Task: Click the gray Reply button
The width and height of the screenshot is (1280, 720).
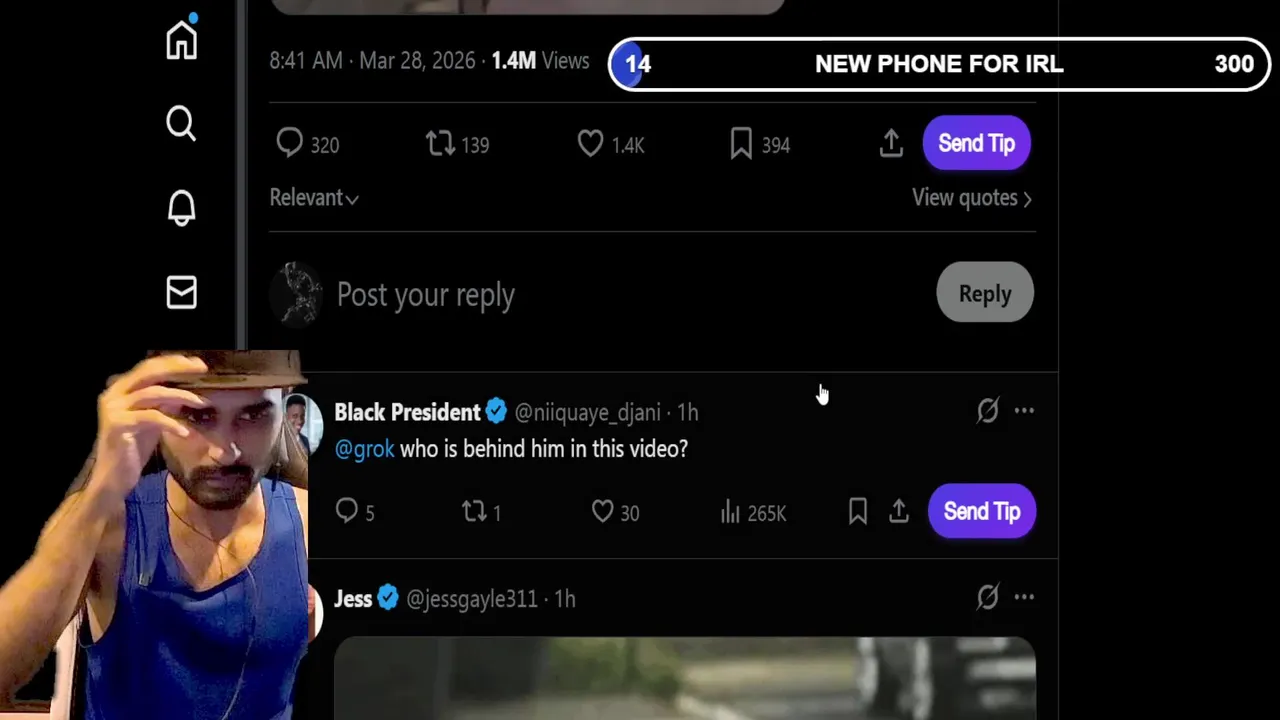Action: click(x=985, y=293)
